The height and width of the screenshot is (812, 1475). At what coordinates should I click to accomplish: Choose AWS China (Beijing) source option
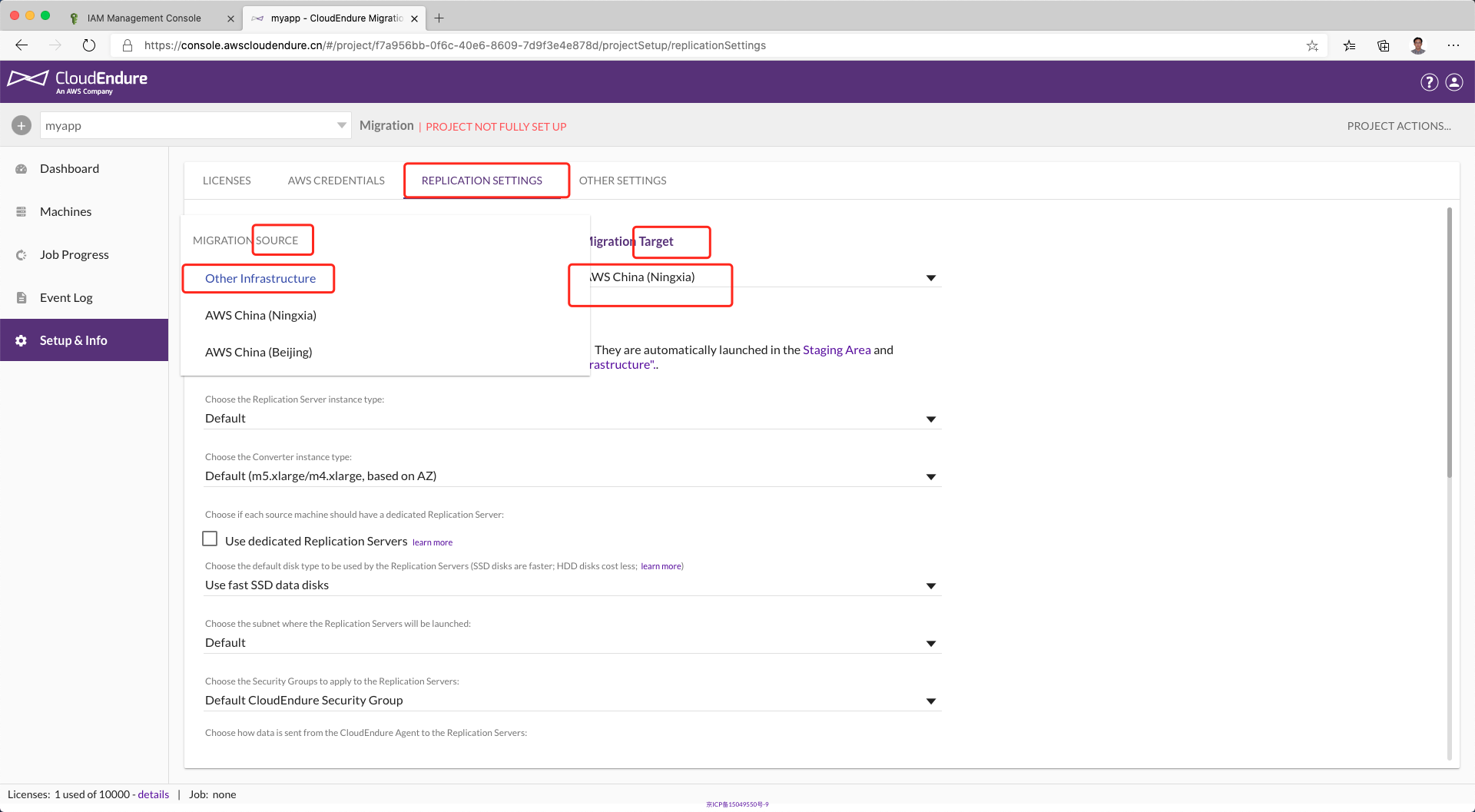pos(258,353)
